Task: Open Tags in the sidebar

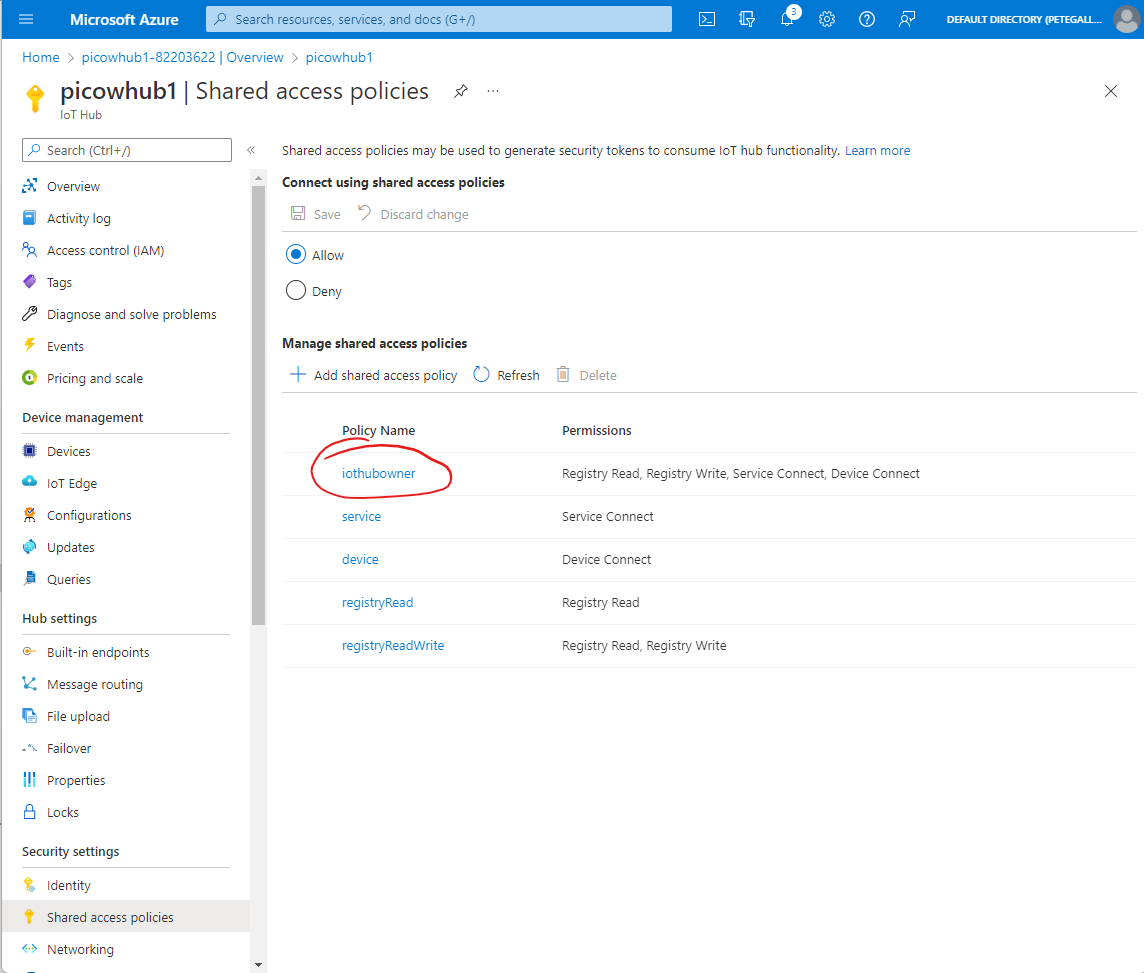Action: (59, 283)
